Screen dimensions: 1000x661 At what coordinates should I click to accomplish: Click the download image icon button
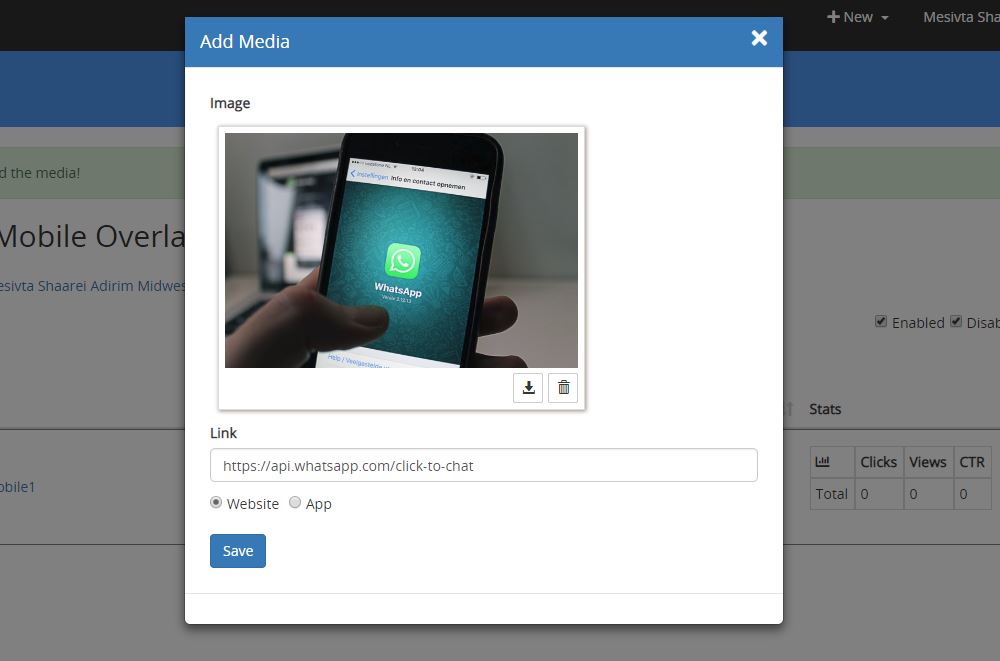528,388
